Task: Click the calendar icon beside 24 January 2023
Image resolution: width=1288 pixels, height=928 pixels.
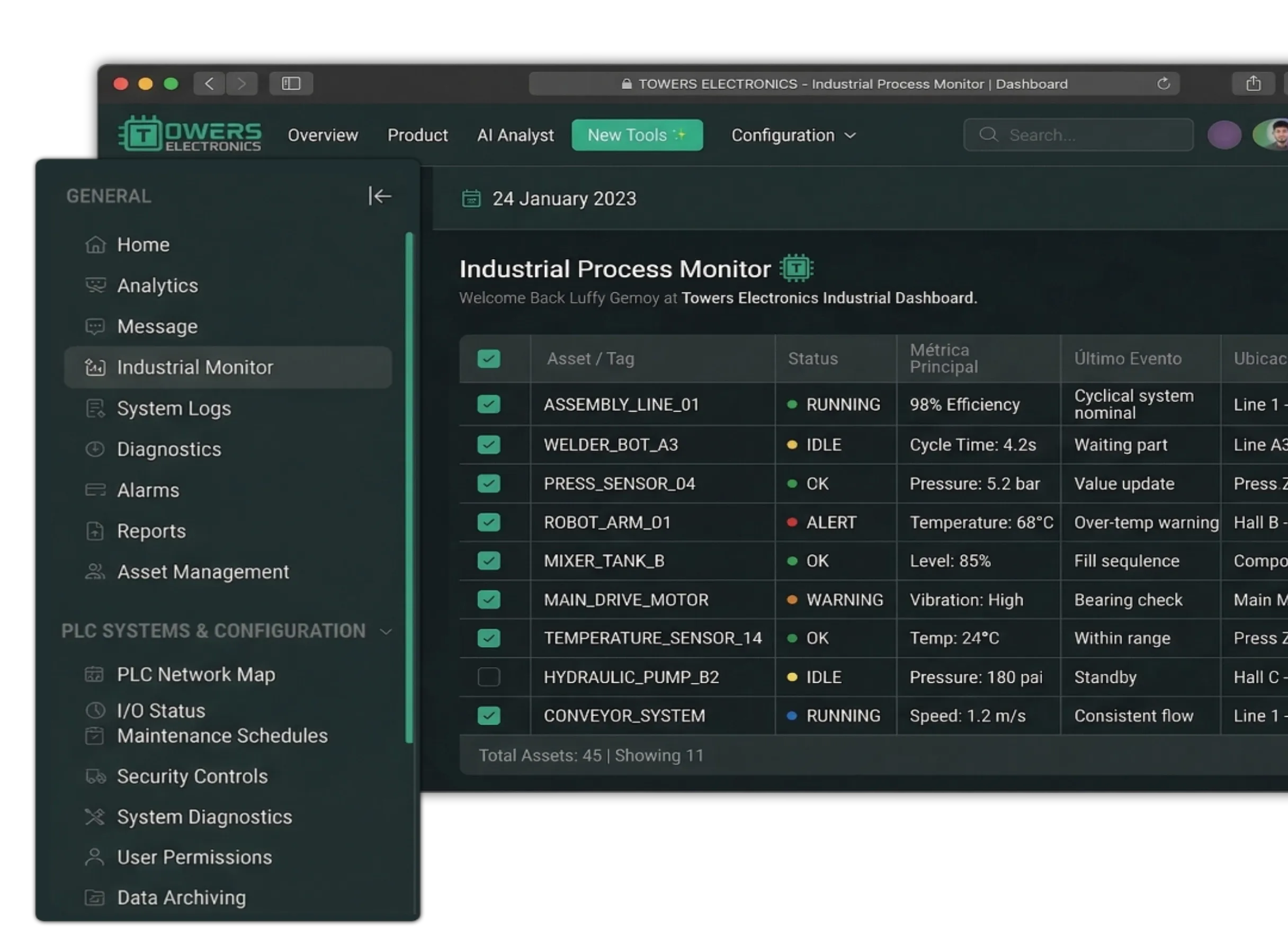Action: click(471, 198)
